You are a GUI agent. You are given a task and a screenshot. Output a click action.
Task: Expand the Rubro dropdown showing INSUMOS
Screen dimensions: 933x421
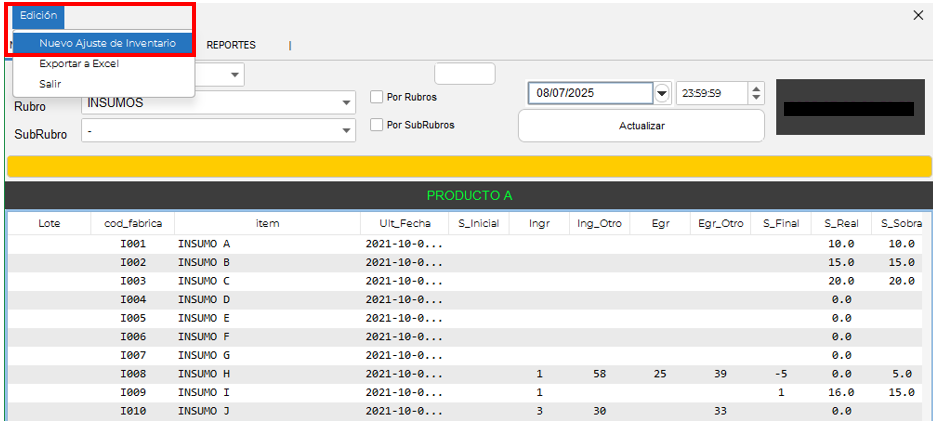click(x=347, y=103)
